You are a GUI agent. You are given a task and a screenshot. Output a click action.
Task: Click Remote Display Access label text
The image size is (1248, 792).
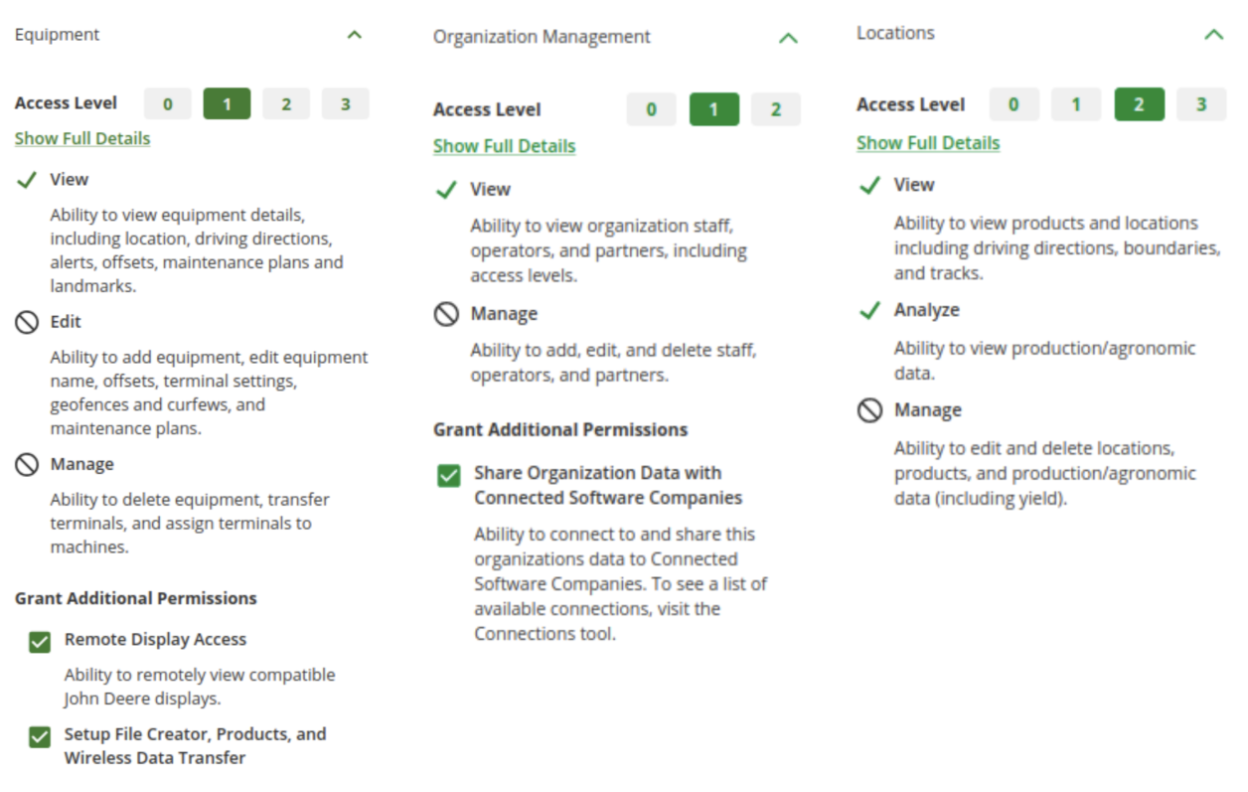[x=155, y=640]
